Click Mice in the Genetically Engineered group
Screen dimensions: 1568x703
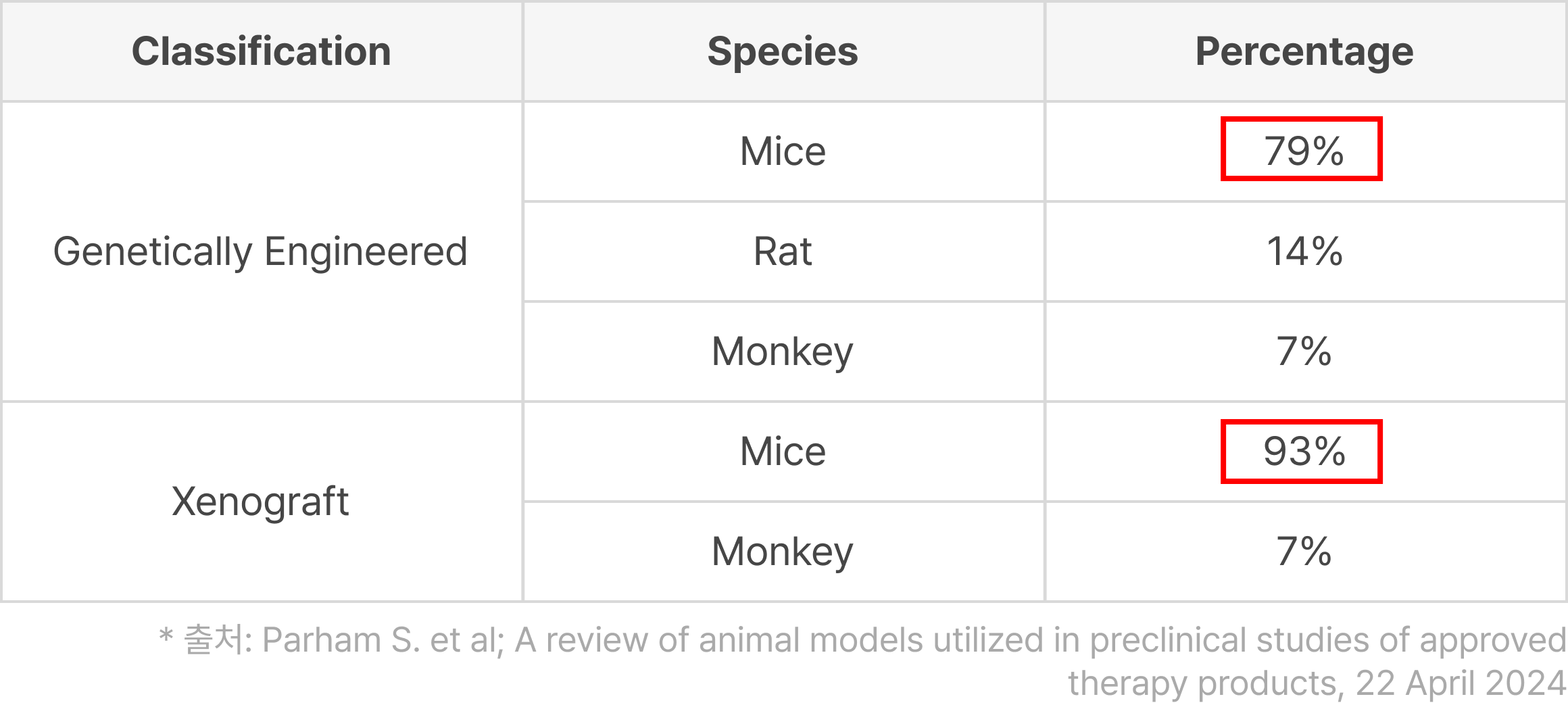tap(783, 151)
